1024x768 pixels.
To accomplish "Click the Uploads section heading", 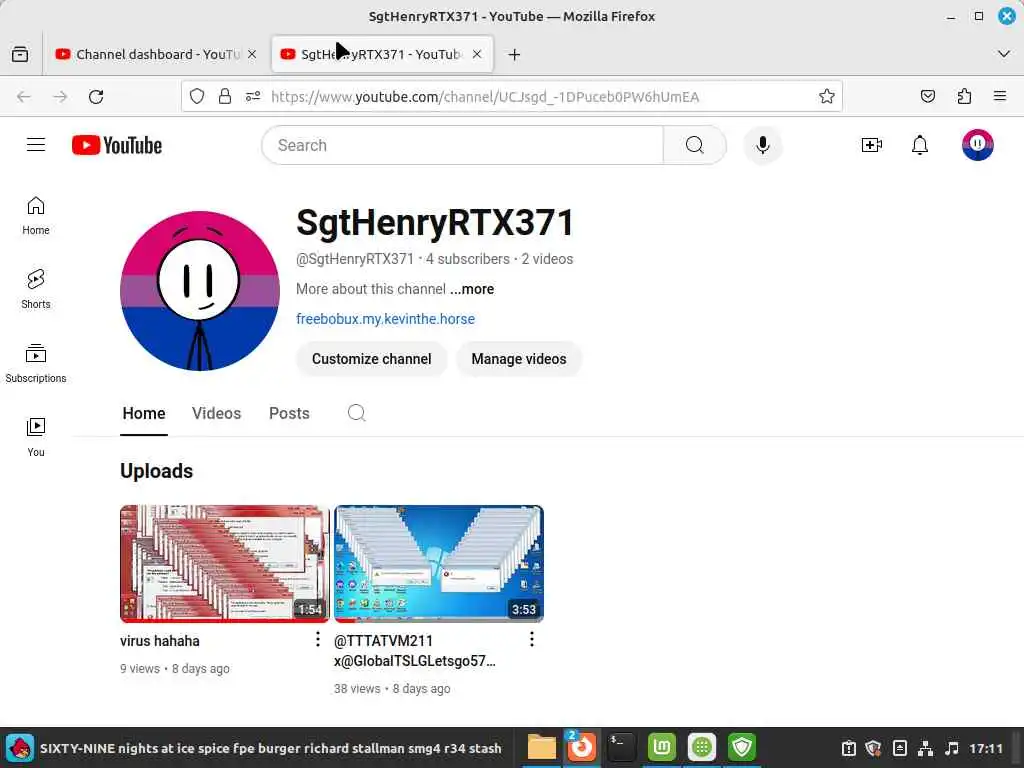I will click(157, 471).
